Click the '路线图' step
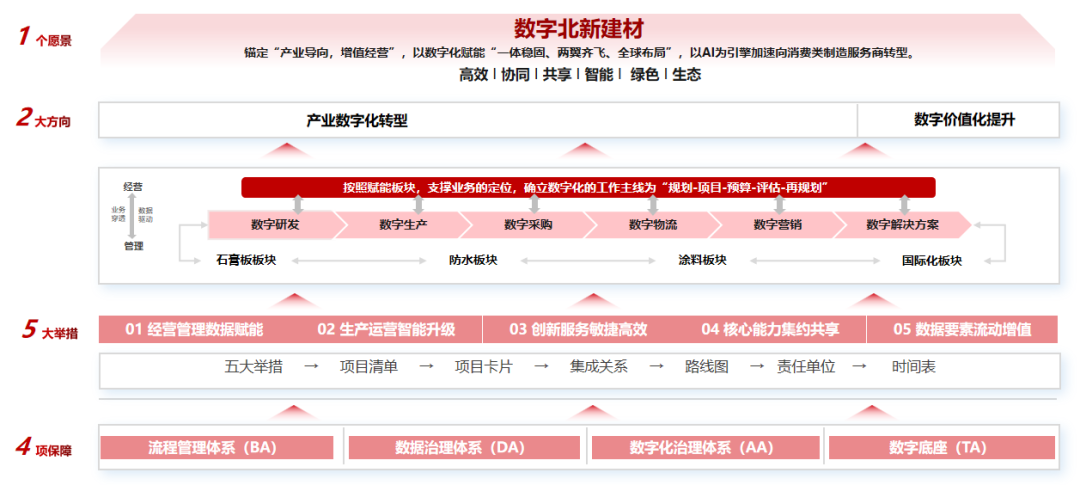The width and height of the screenshot is (1080, 485). coord(707,367)
